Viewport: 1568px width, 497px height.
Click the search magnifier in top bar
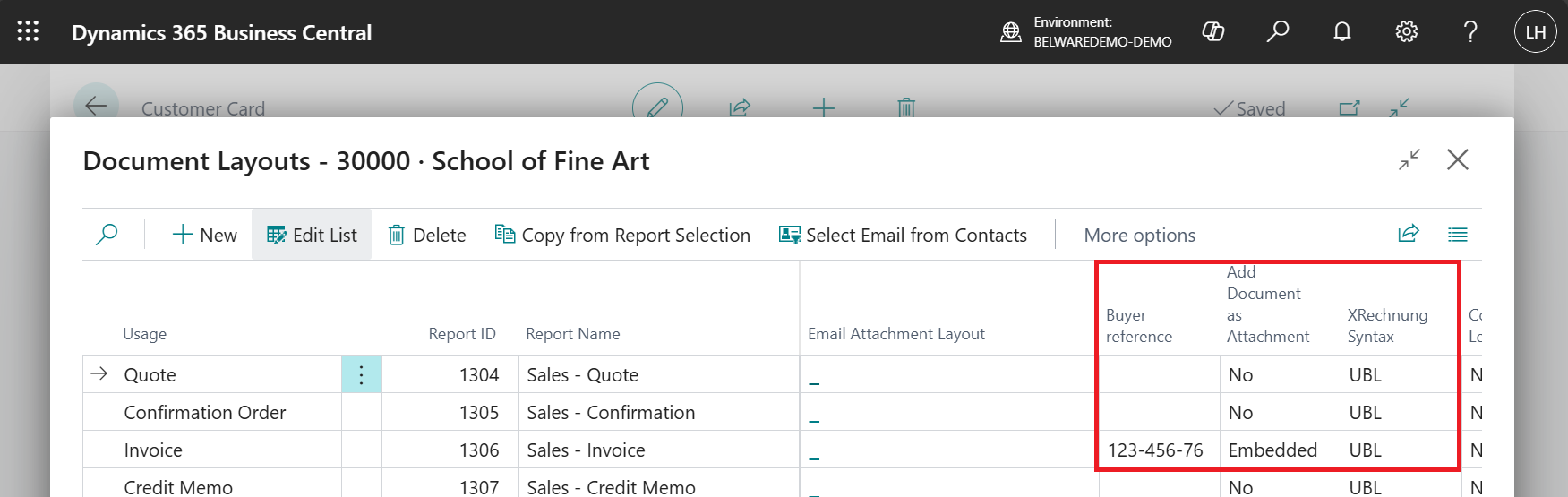click(1278, 31)
